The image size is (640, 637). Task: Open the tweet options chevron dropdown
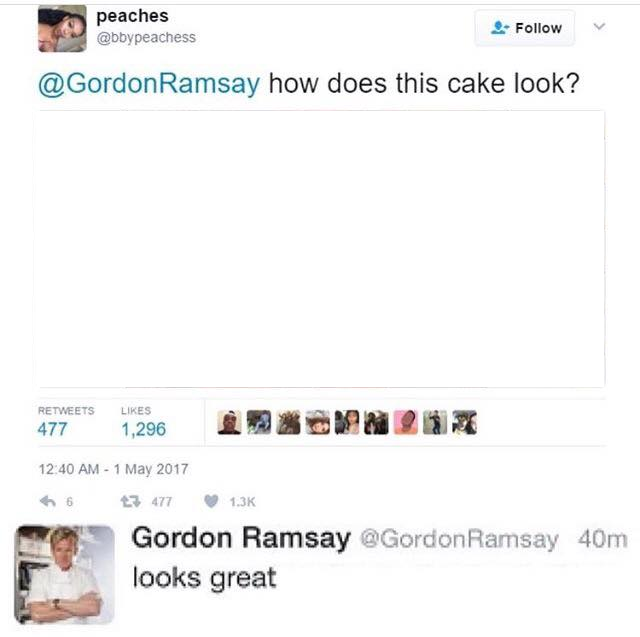pos(599,27)
